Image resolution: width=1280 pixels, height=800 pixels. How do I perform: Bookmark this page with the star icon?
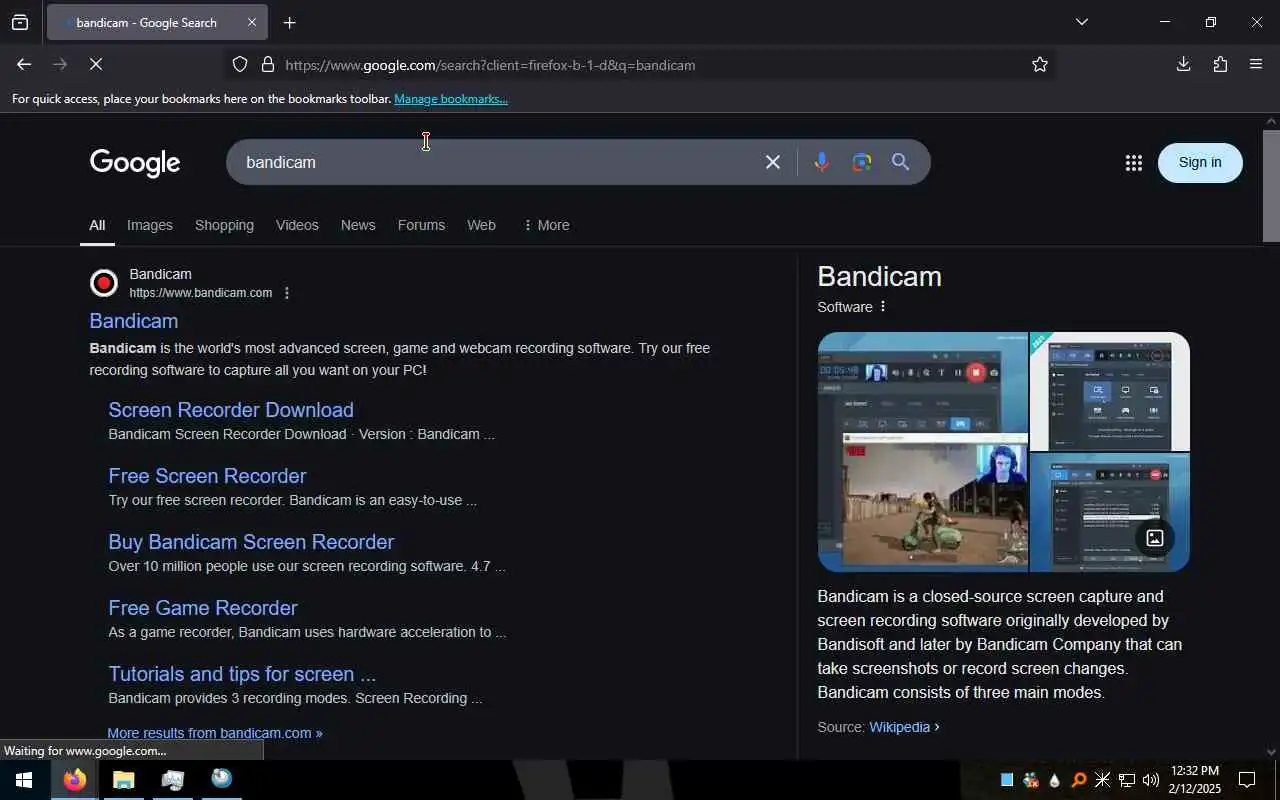click(x=1040, y=64)
